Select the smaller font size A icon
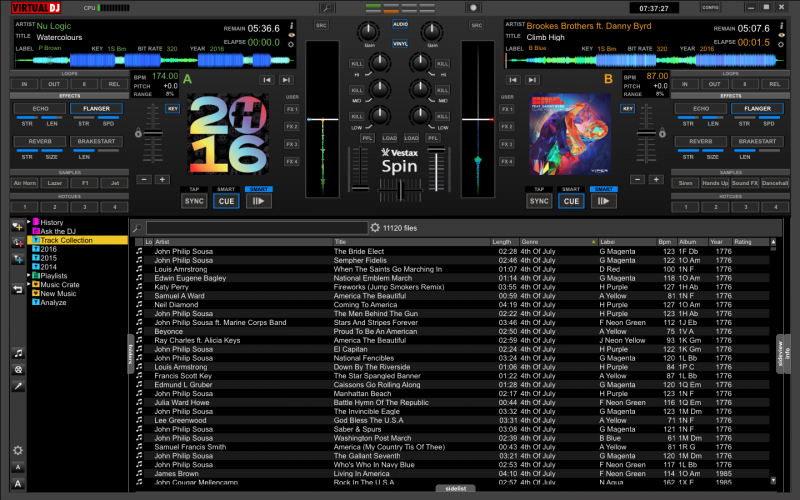Image resolution: width=800 pixels, height=500 pixels. [x=18, y=467]
